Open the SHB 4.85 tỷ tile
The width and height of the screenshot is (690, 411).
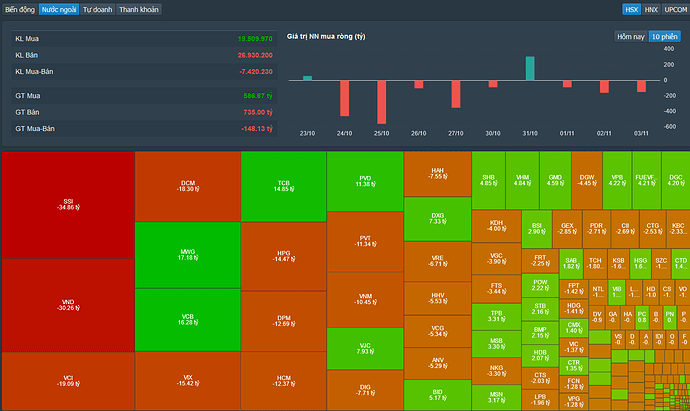click(488, 180)
